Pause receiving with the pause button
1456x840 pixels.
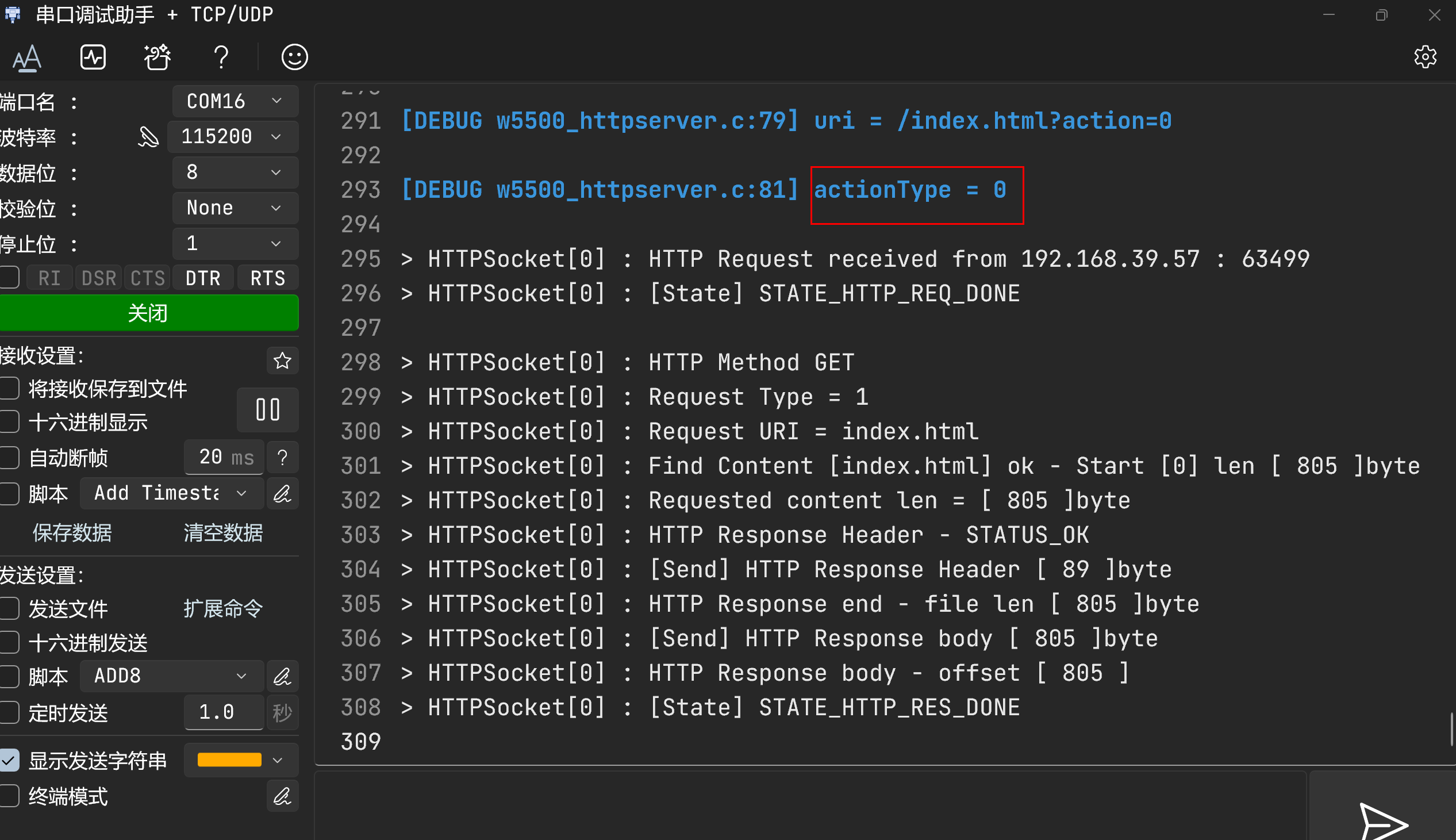(267, 409)
